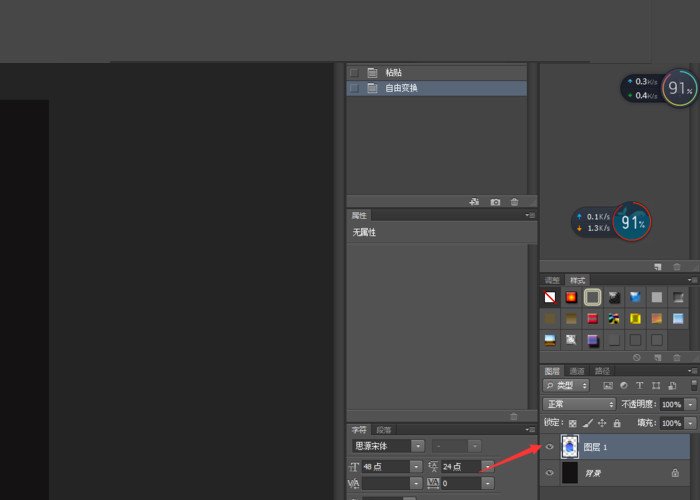The height and width of the screenshot is (500, 700).
Task: Click the pixel layer filter icon
Action: pos(607,385)
